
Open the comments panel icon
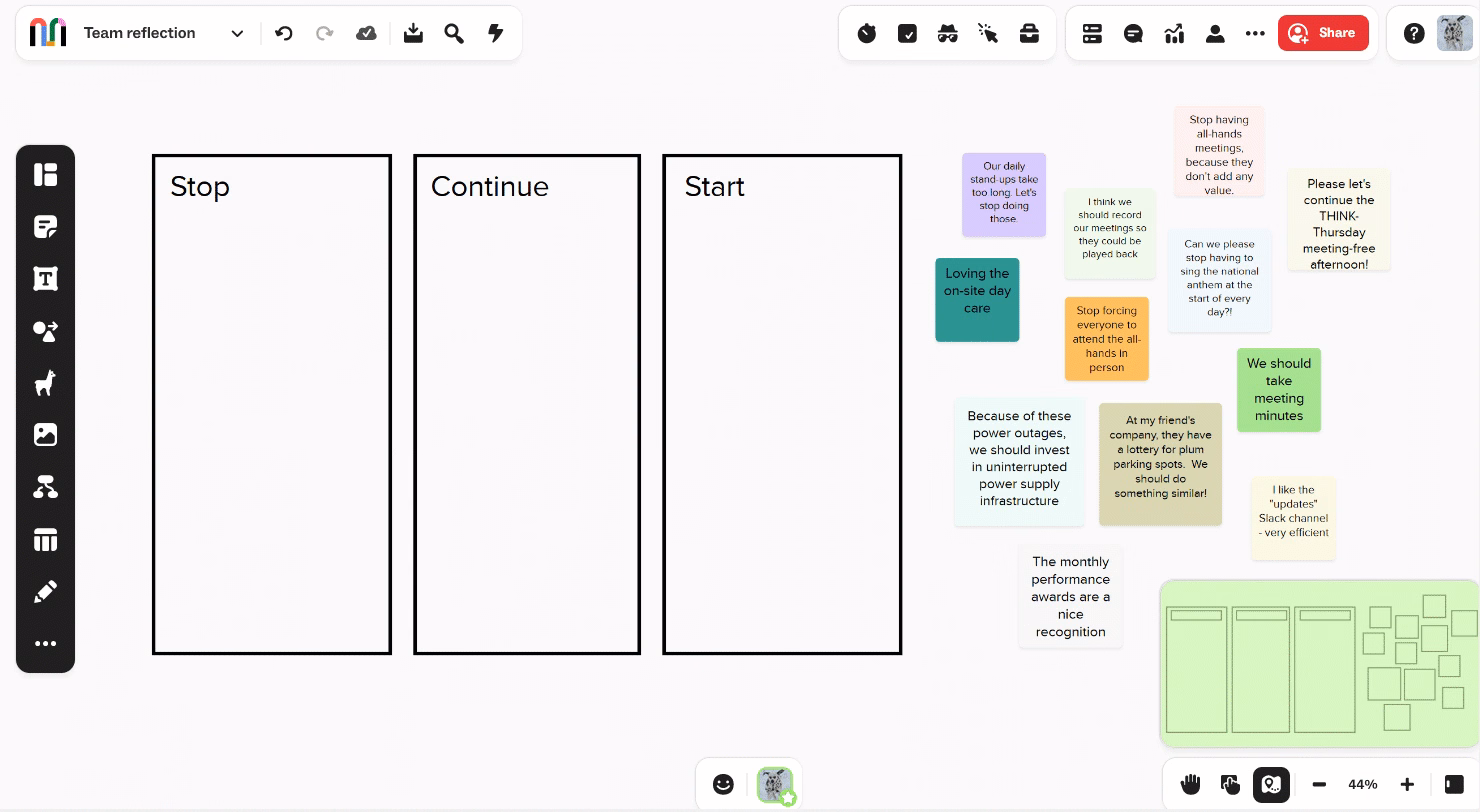[1133, 33]
